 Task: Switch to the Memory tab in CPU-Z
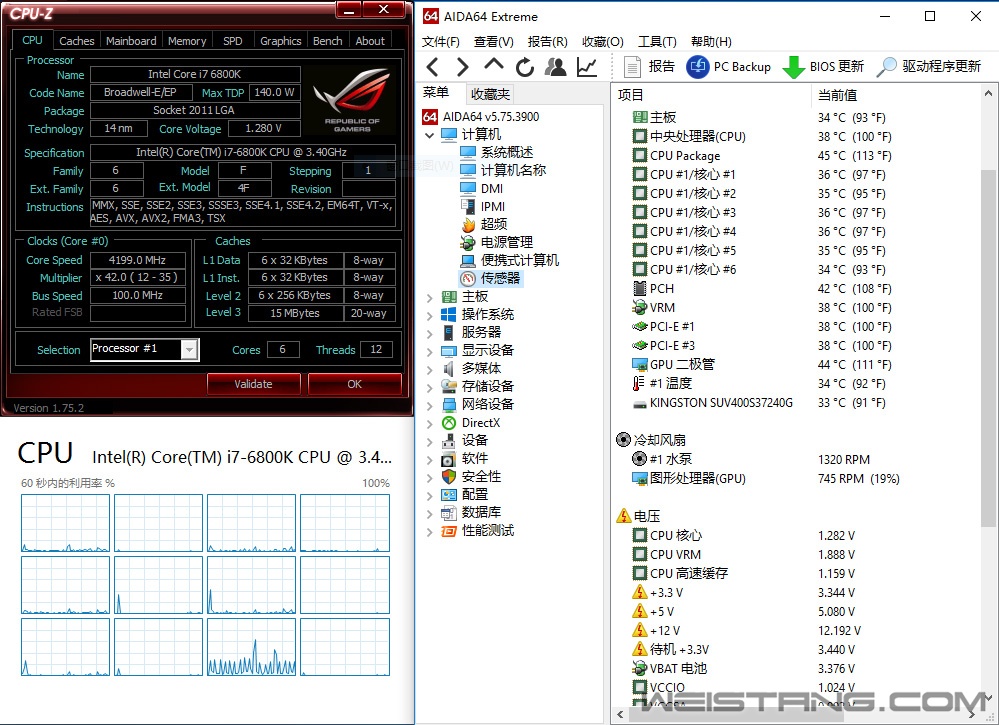click(187, 41)
